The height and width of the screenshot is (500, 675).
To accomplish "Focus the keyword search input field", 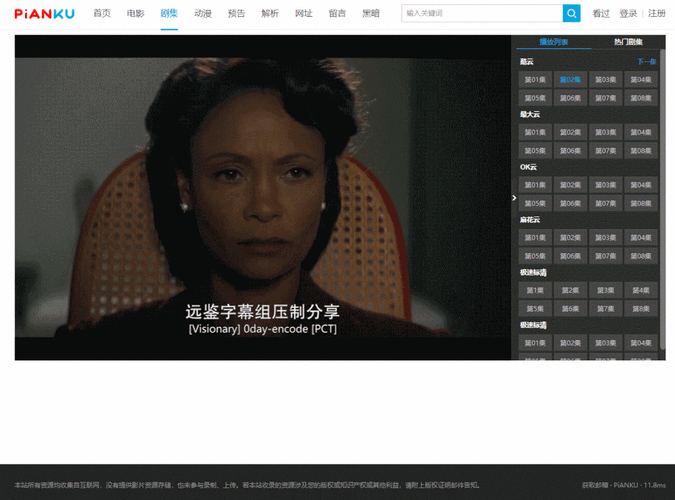I will point(482,13).
